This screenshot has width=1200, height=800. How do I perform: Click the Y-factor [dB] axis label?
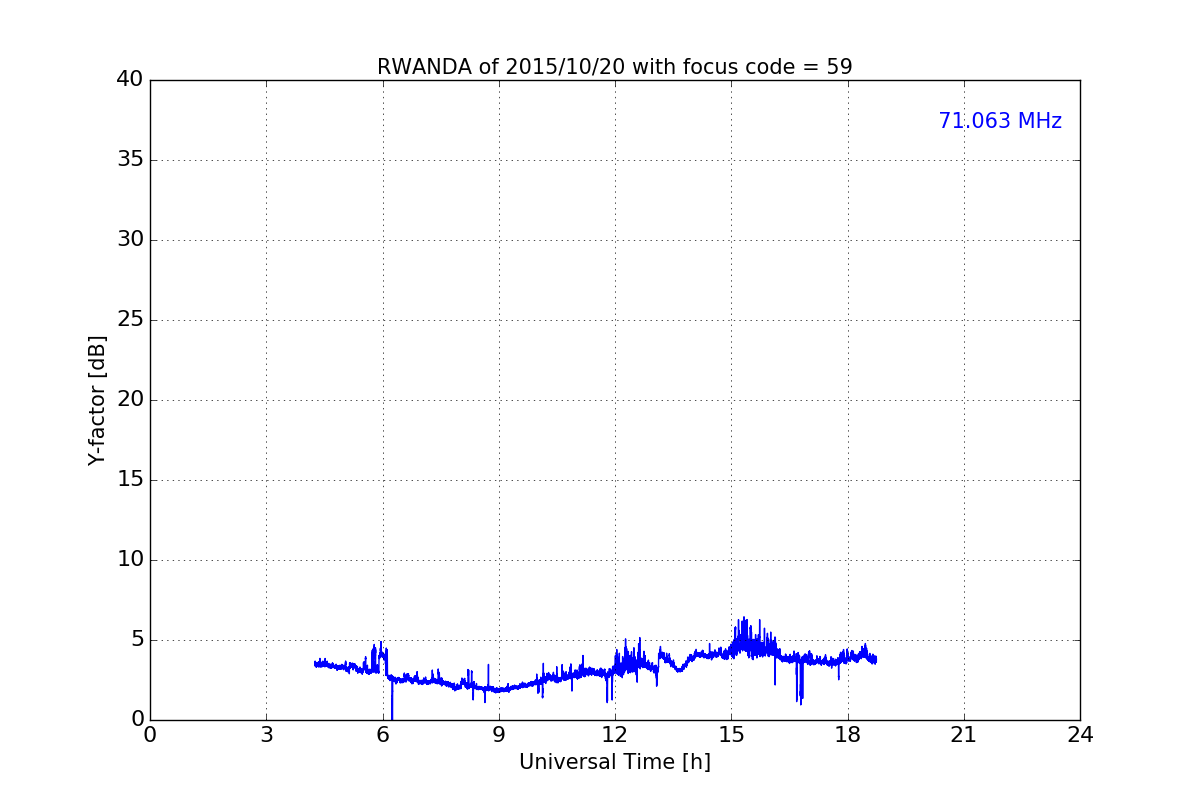coord(97,400)
